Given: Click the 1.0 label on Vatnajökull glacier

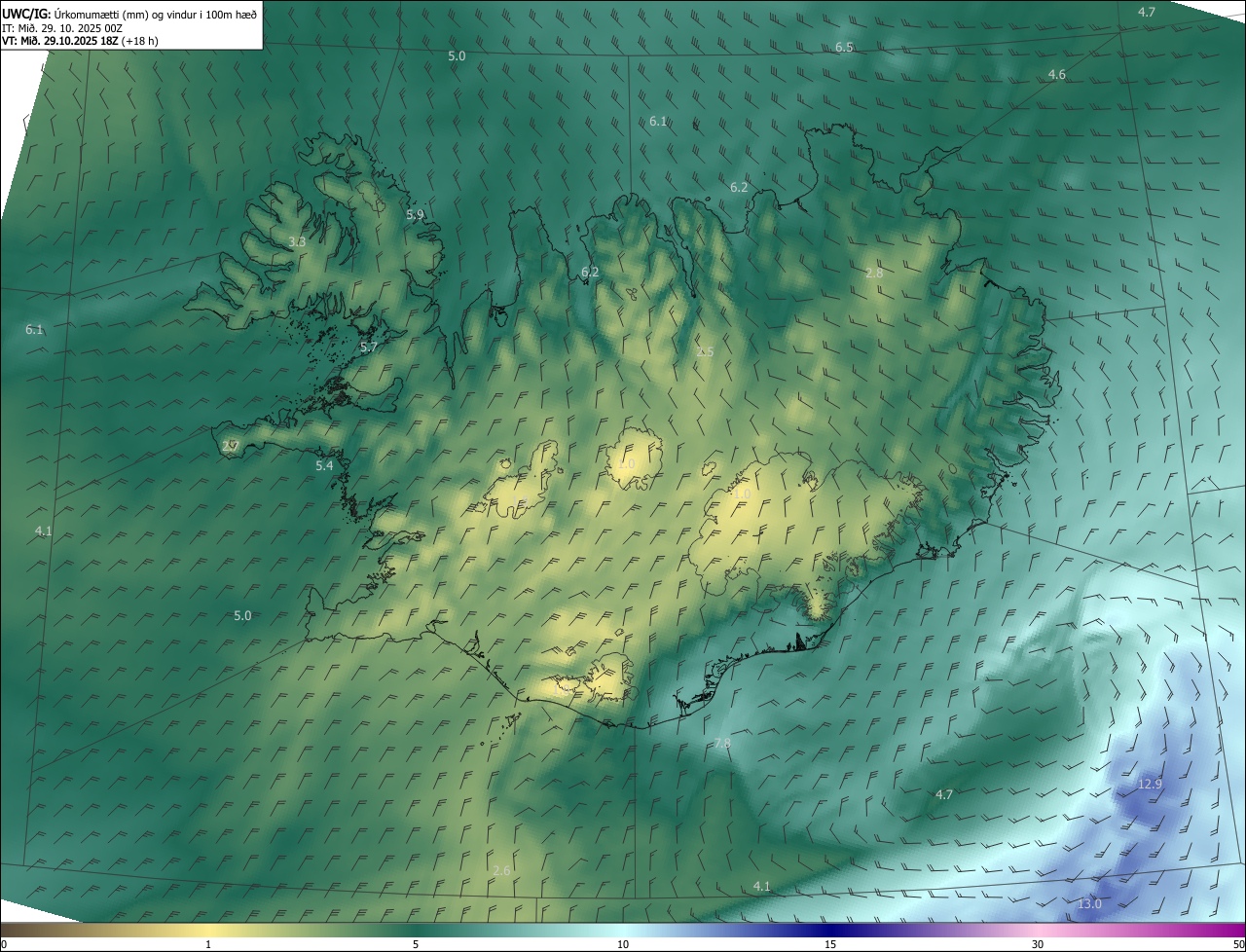Looking at the screenshot, I should (742, 494).
